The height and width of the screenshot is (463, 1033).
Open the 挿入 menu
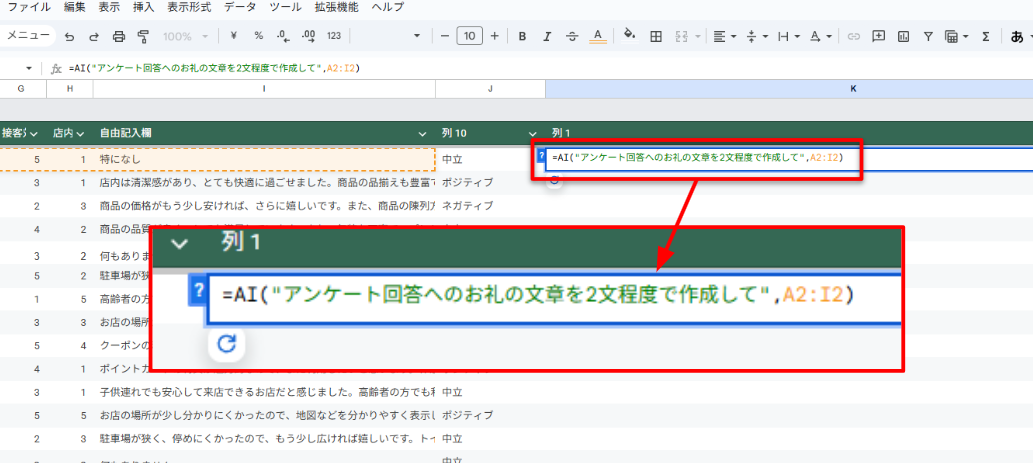tap(143, 8)
